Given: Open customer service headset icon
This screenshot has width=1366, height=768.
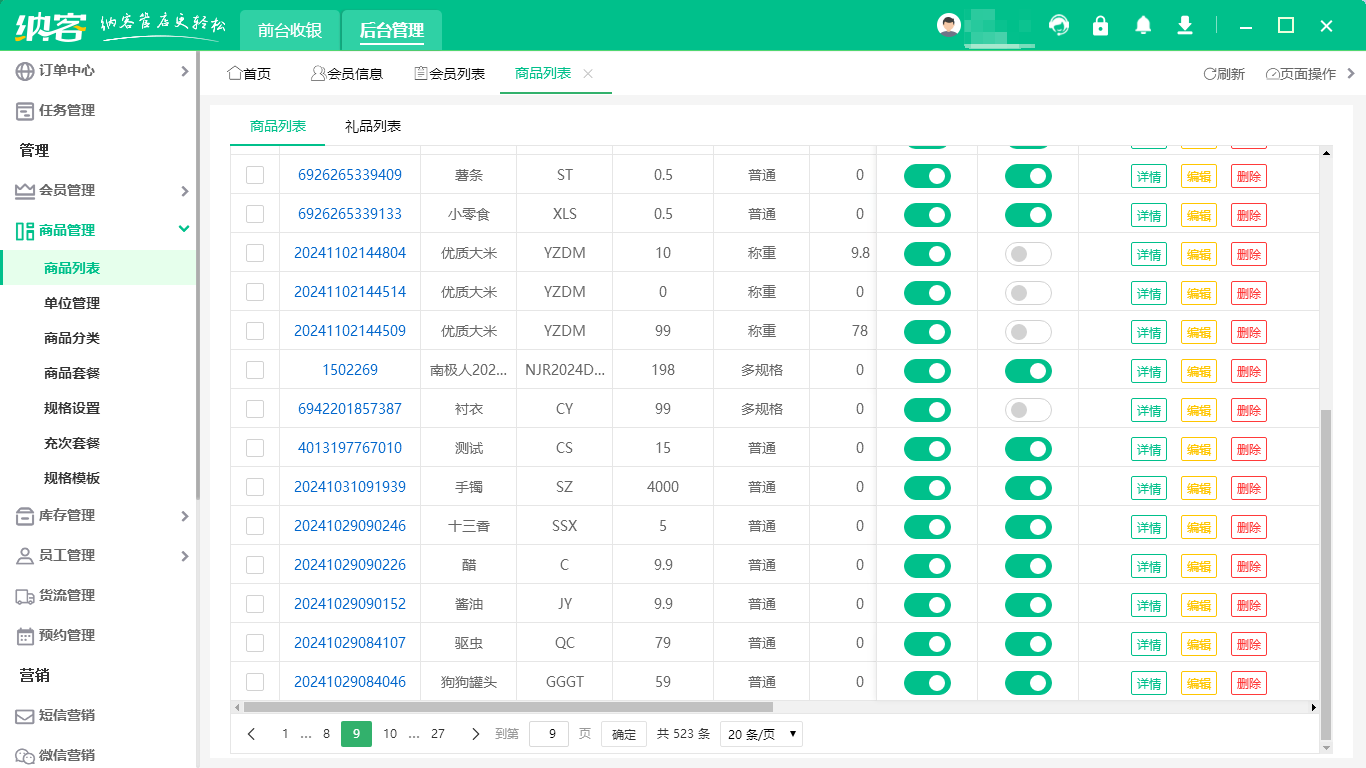Looking at the screenshot, I should click(x=1059, y=25).
